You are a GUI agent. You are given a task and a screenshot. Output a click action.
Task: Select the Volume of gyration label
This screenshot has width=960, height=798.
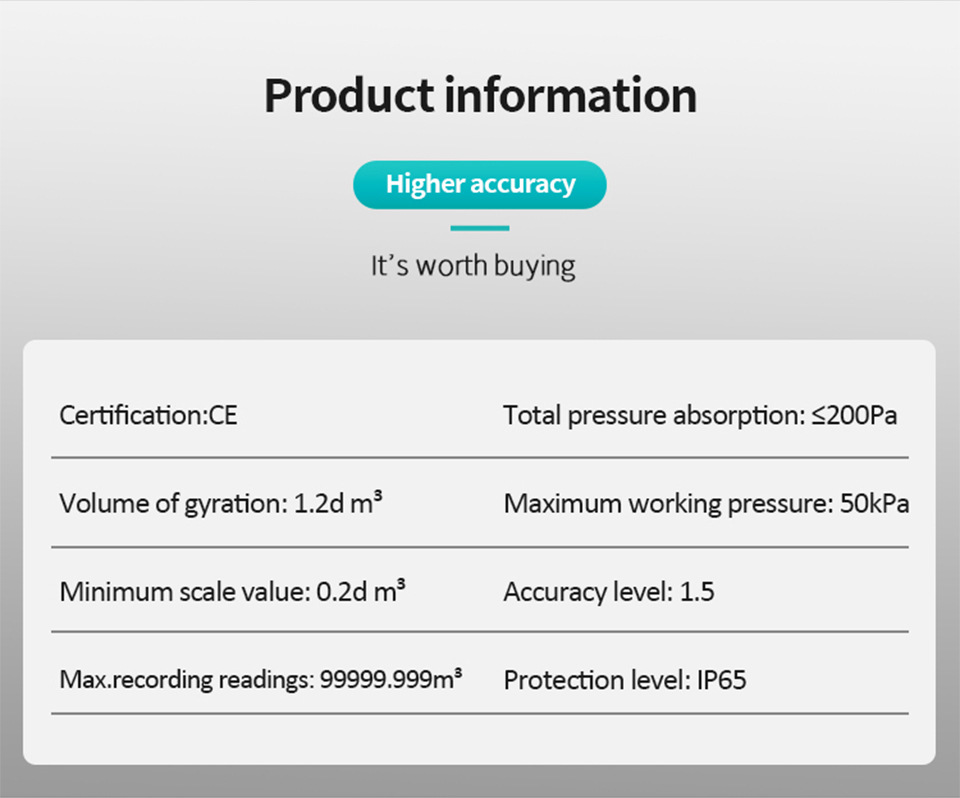(172, 503)
